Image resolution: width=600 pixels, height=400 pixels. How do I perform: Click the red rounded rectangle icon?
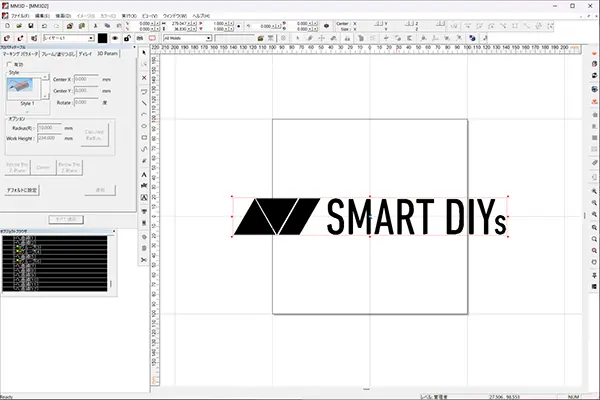[x=152, y=38]
